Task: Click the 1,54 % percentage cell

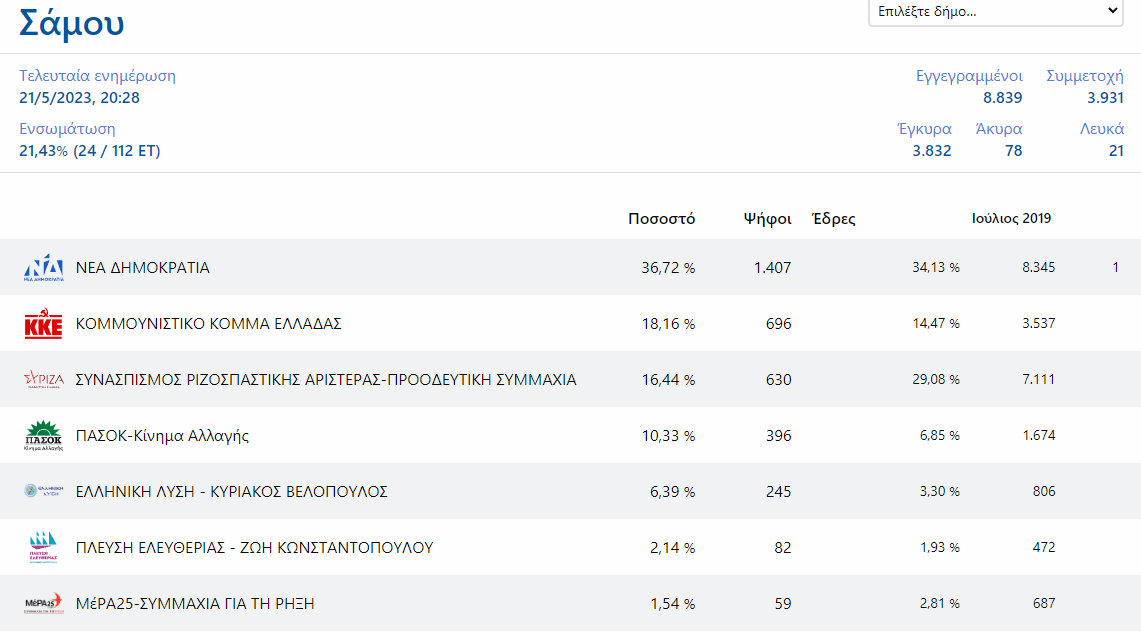Action: pyautogui.click(x=672, y=604)
